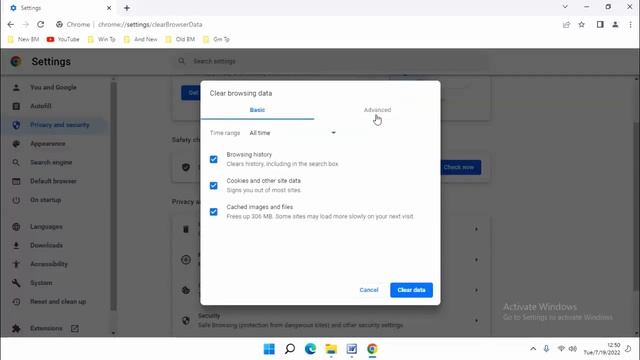Screen dimensions: 640x360
Task: Uncheck Cached images and files
Action: coord(213,212)
